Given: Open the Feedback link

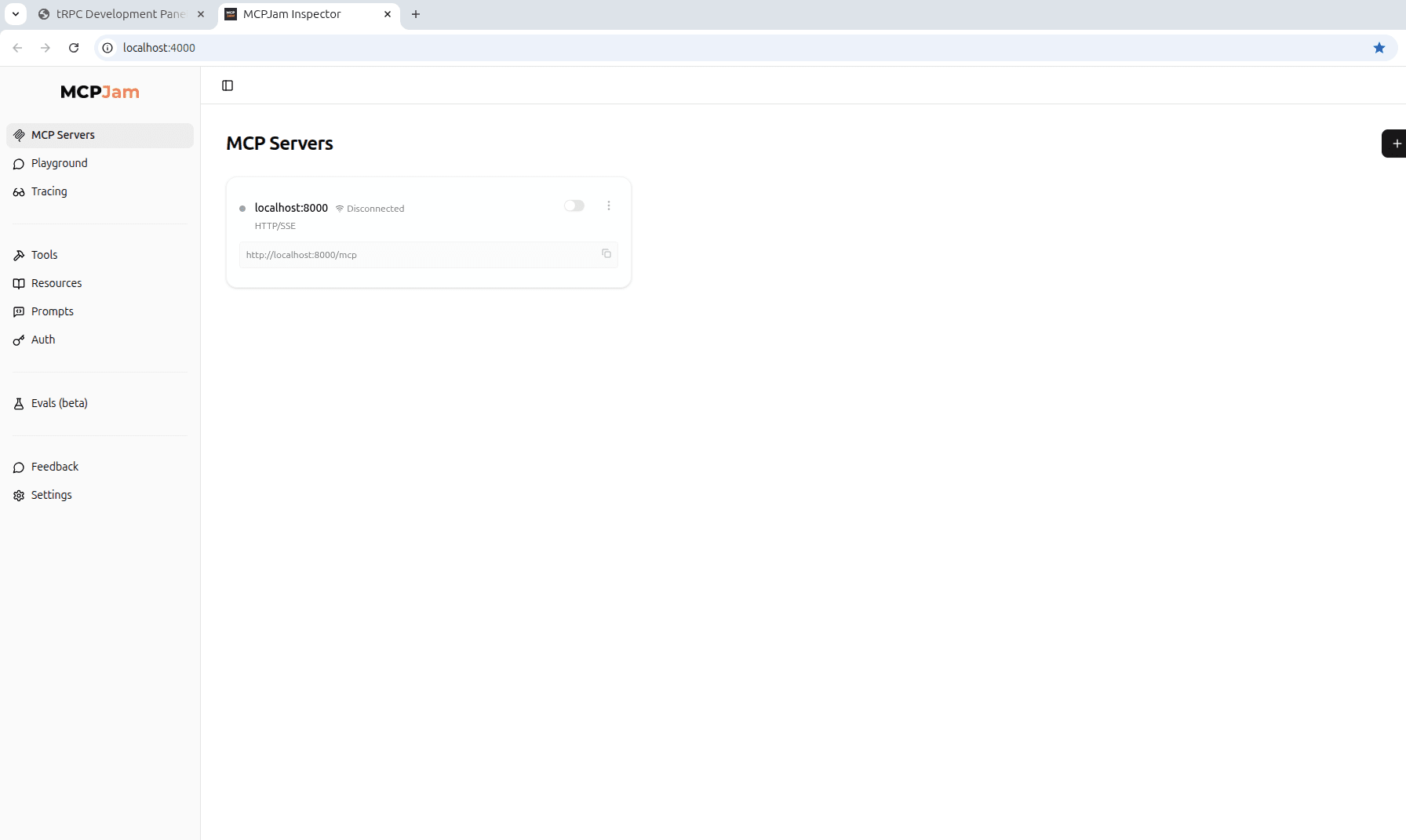Looking at the screenshot, I should (100, 467).
